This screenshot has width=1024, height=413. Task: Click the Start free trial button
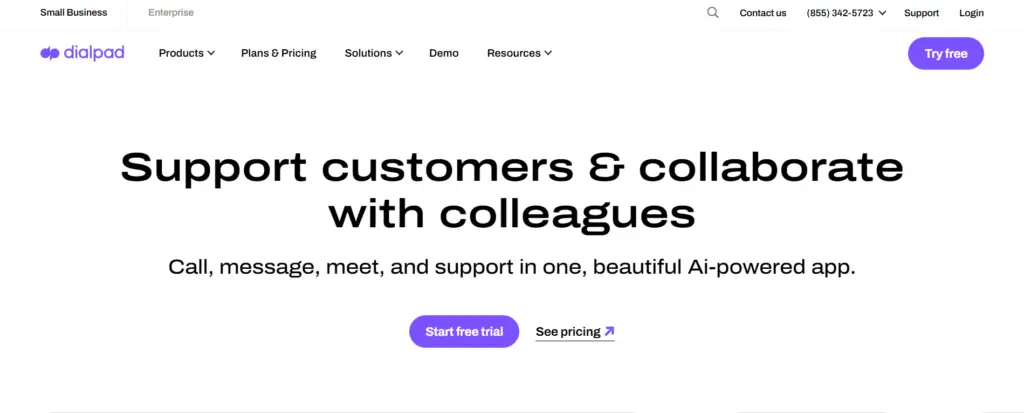tap(464, 331)
